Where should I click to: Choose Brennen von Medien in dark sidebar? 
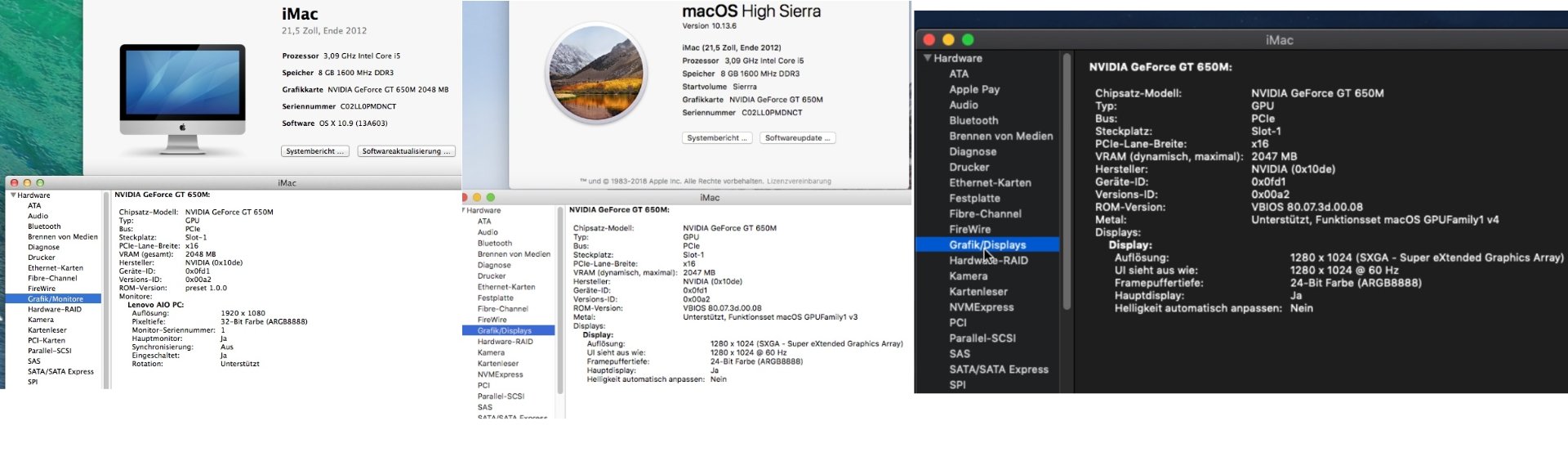pos(1000,136)
